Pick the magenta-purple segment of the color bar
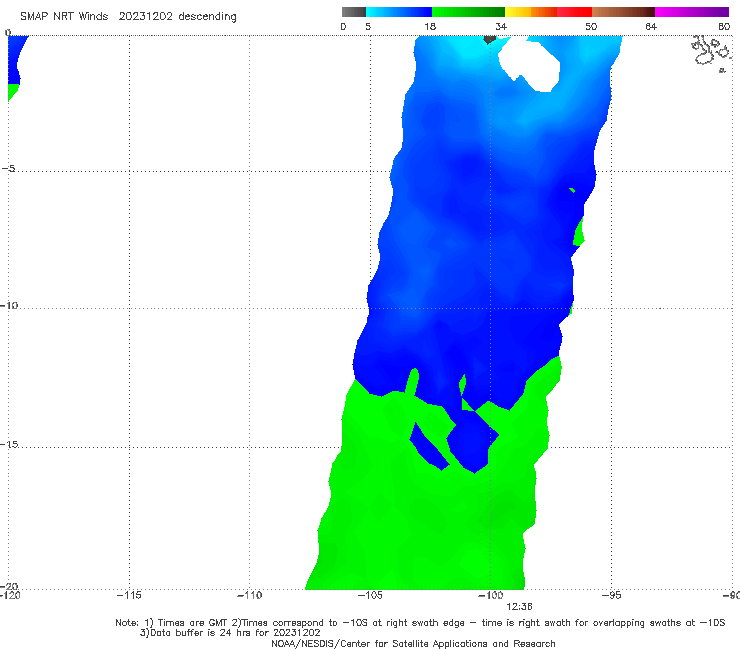The width and height of the screenshot is (740, 650). click(x=692, y=12)
